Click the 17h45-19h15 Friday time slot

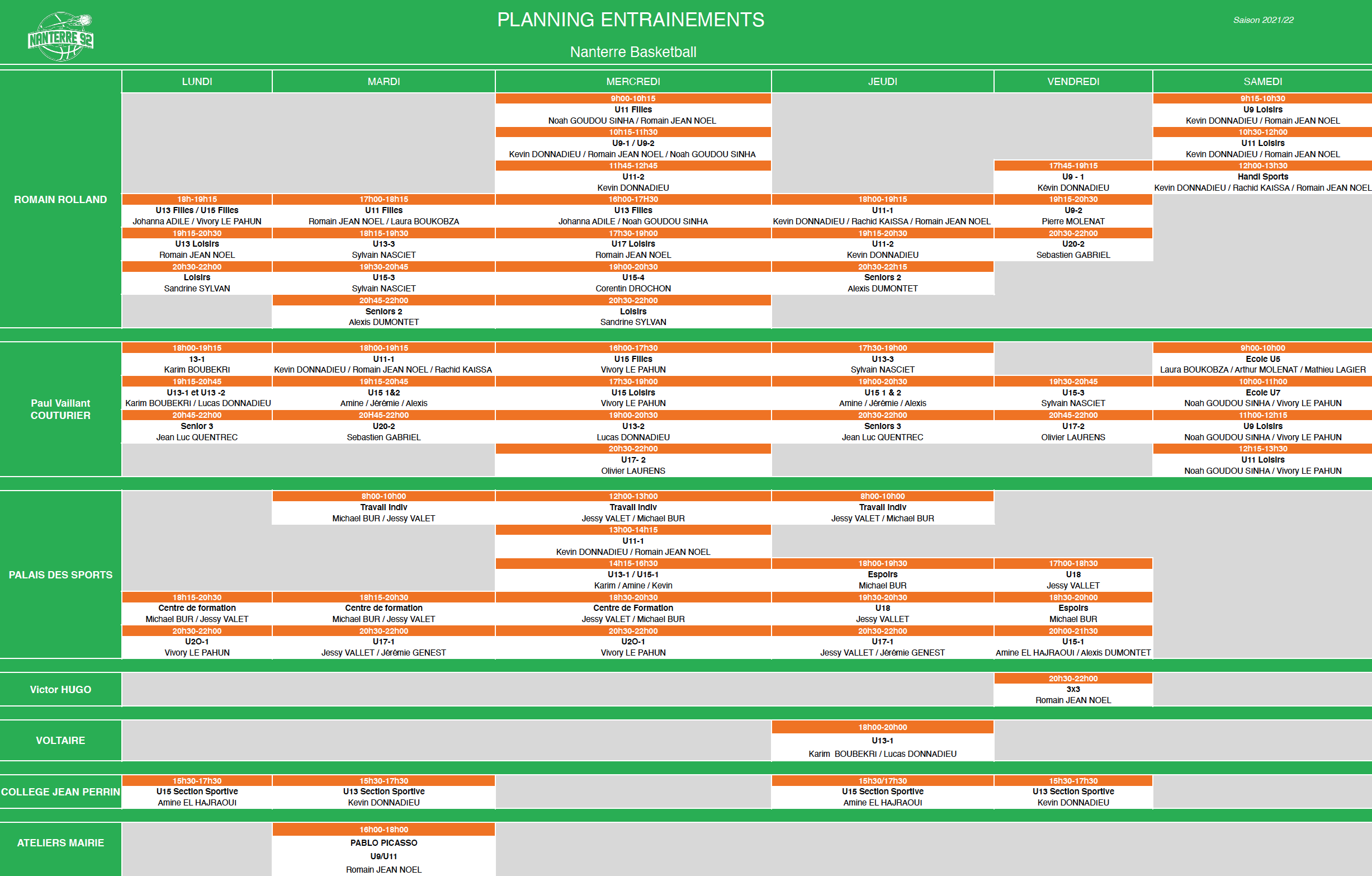pyautogui.click(x=1073, y=166)
